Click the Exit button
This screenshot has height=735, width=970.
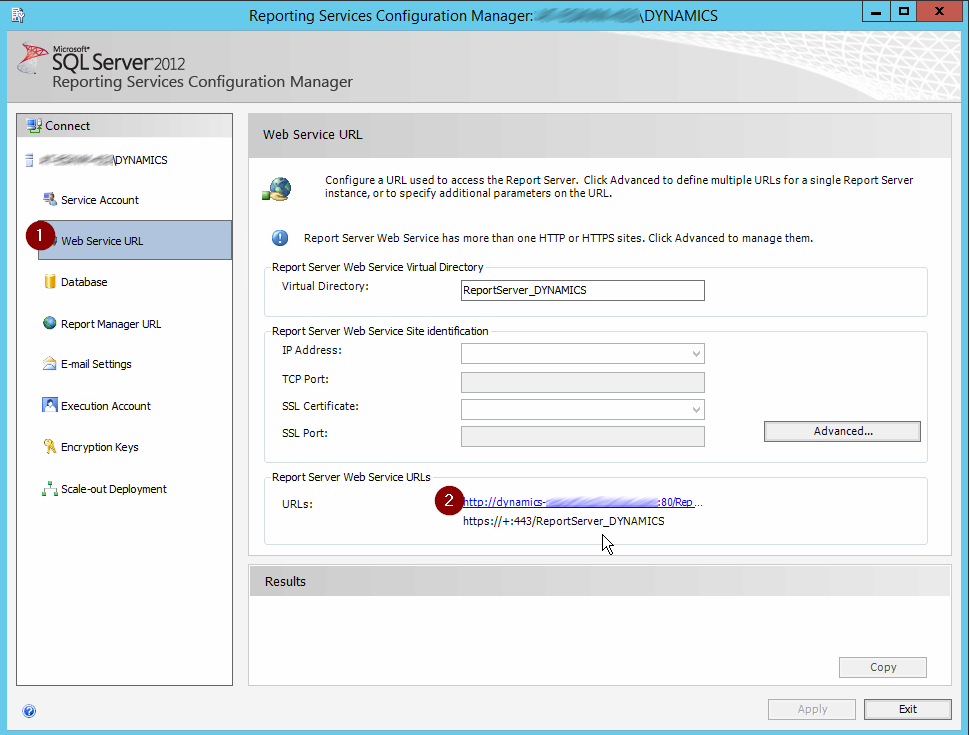point(908,710)
